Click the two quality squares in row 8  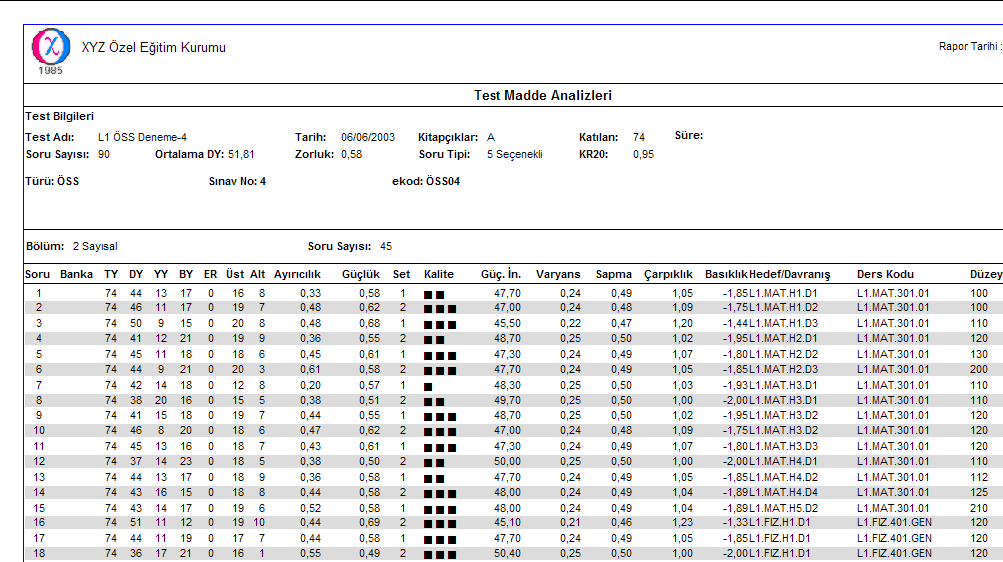coord(433,401)
